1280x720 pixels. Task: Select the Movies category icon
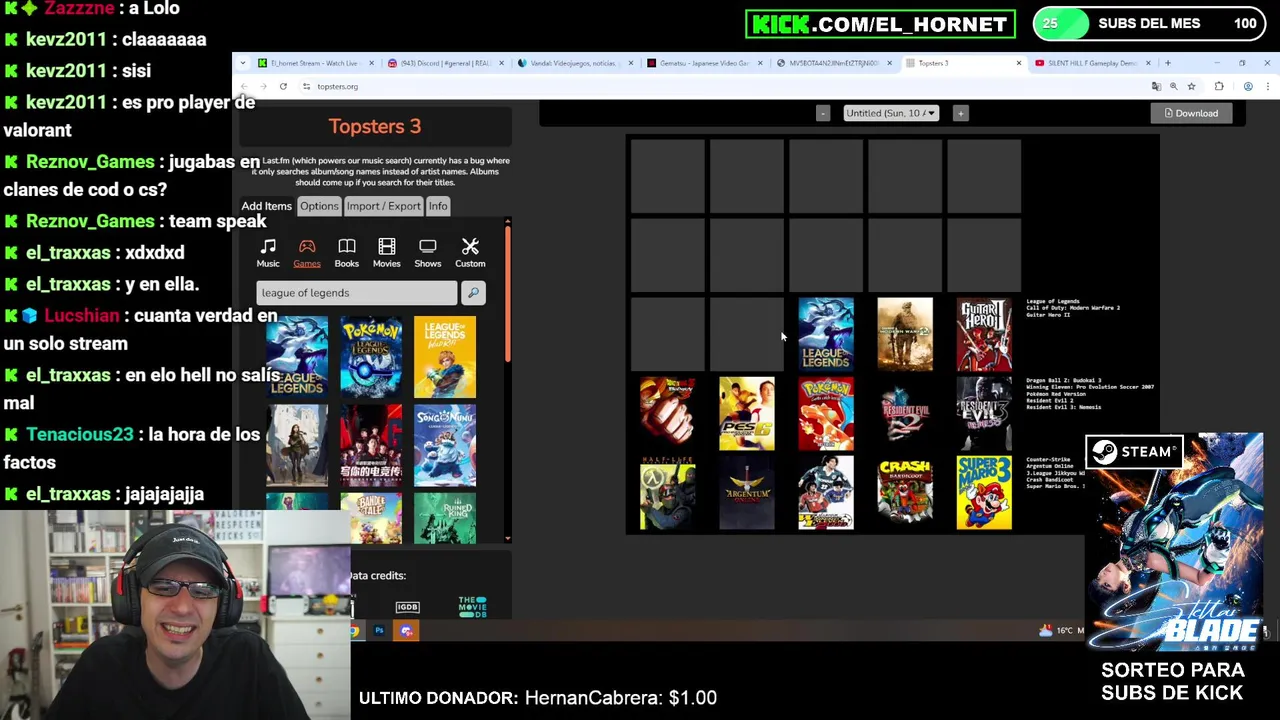coord(387,253)
